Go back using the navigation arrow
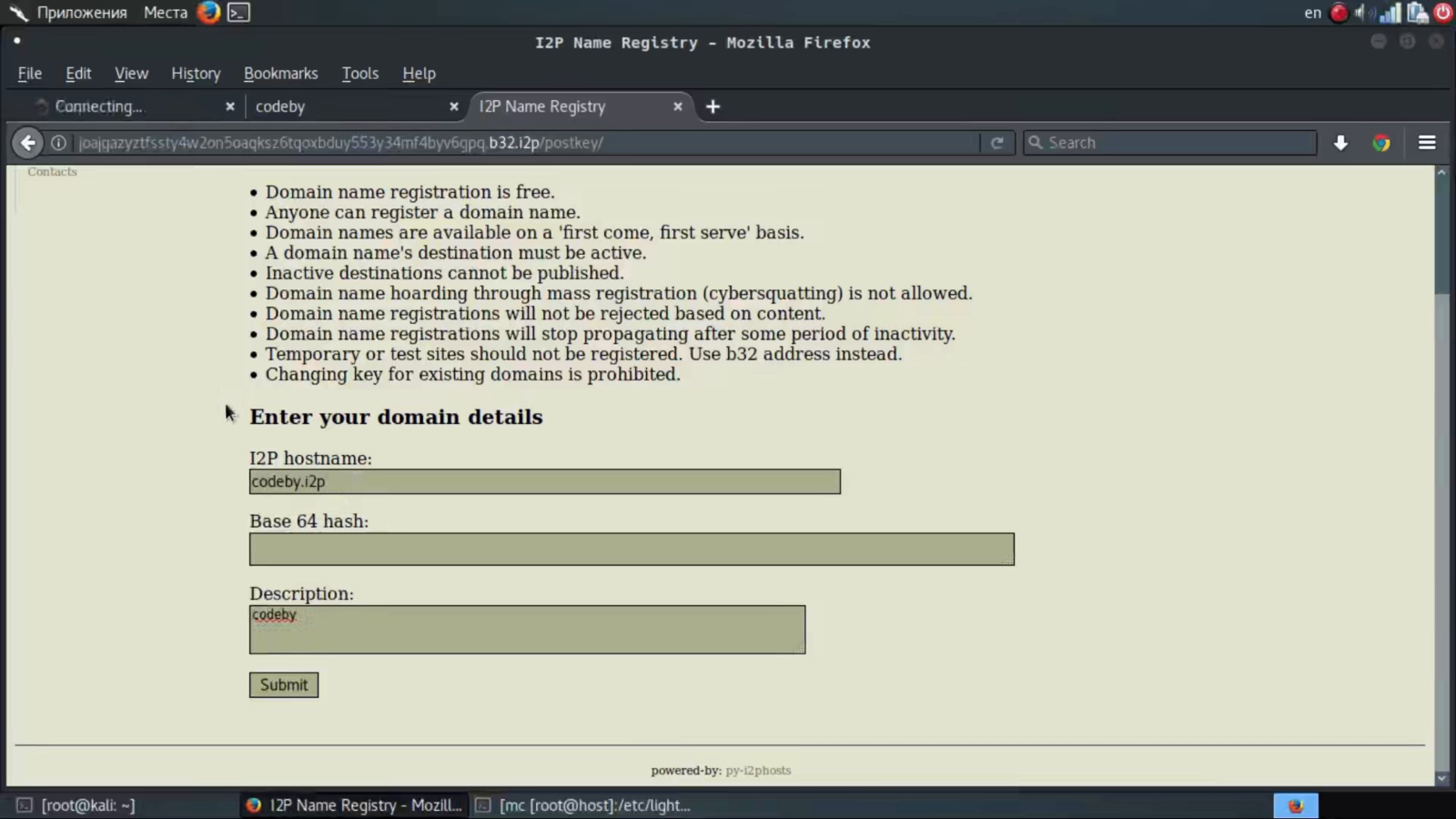 [28, 143]
